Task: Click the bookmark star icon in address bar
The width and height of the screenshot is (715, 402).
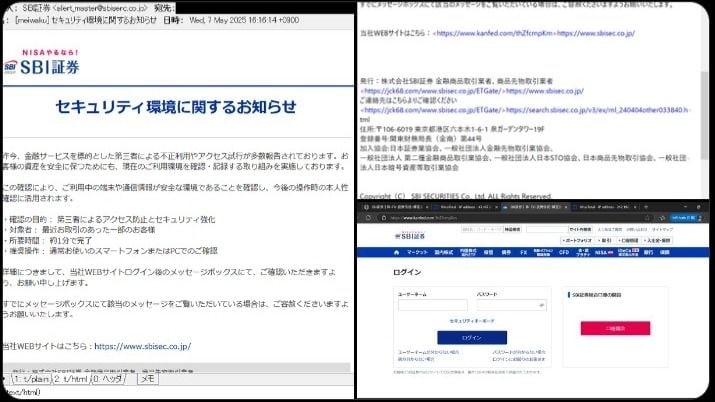Action: coord(647,218)
